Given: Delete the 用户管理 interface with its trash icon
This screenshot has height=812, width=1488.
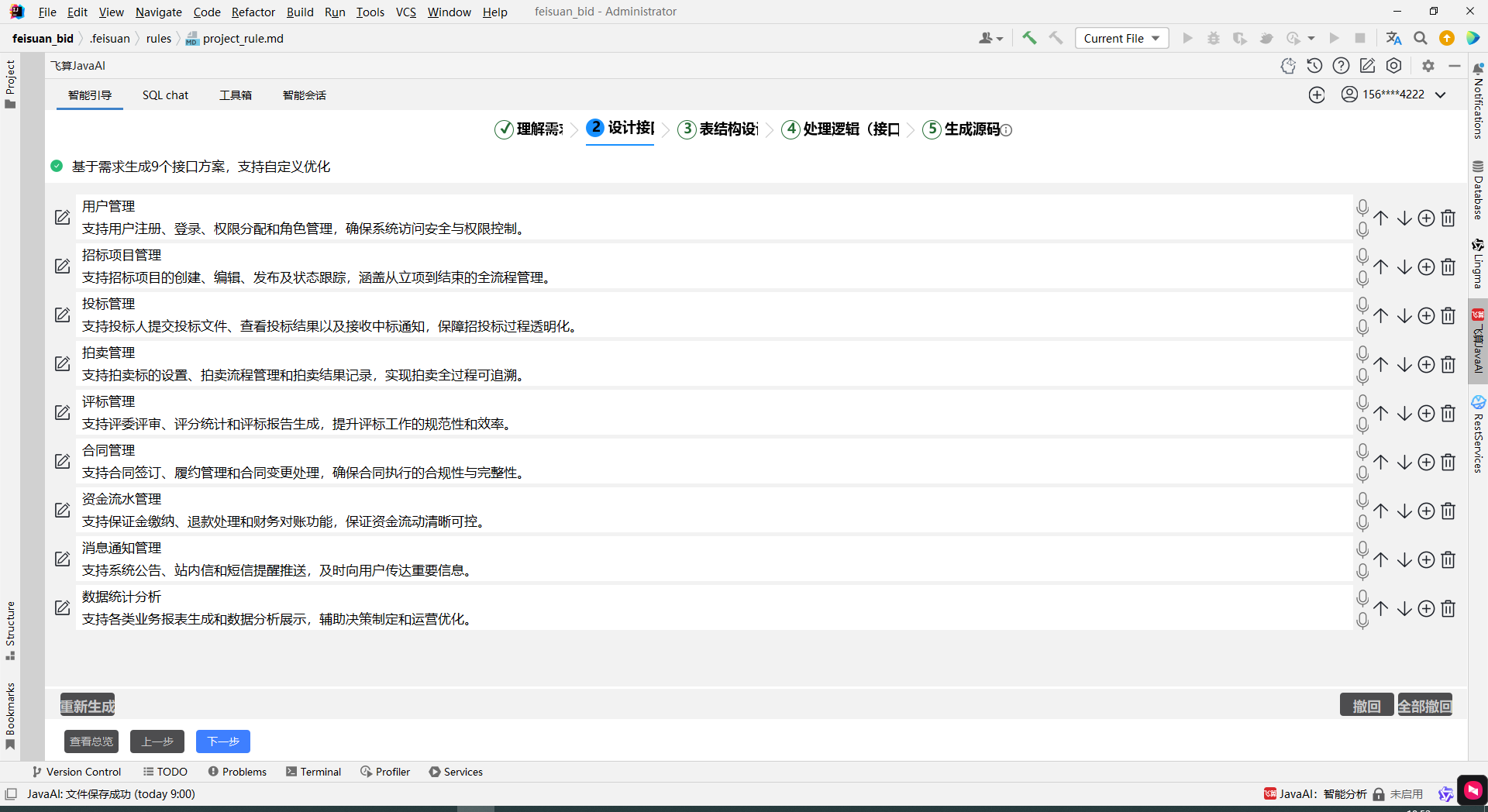Looking at the screenshot, I should 1449,218.
